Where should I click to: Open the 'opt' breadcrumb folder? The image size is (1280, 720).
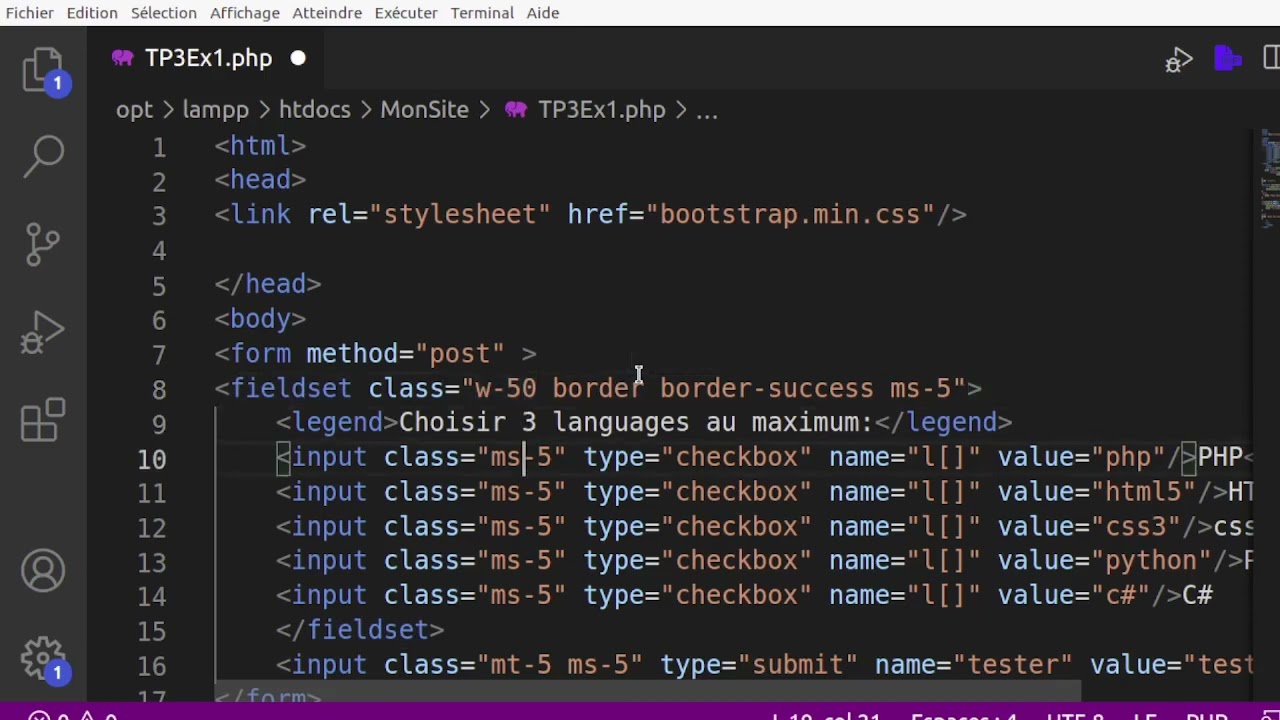(134, 110)
